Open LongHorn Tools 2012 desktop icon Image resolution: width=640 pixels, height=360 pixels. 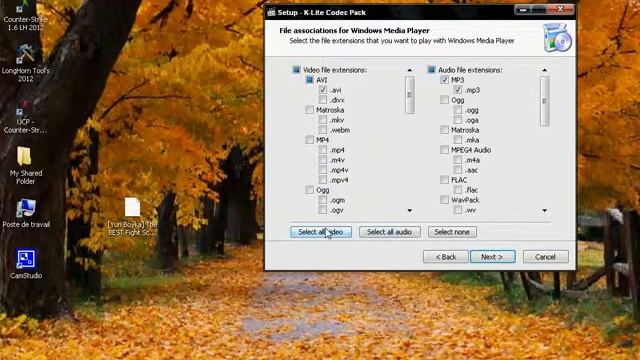click(25, 62)
